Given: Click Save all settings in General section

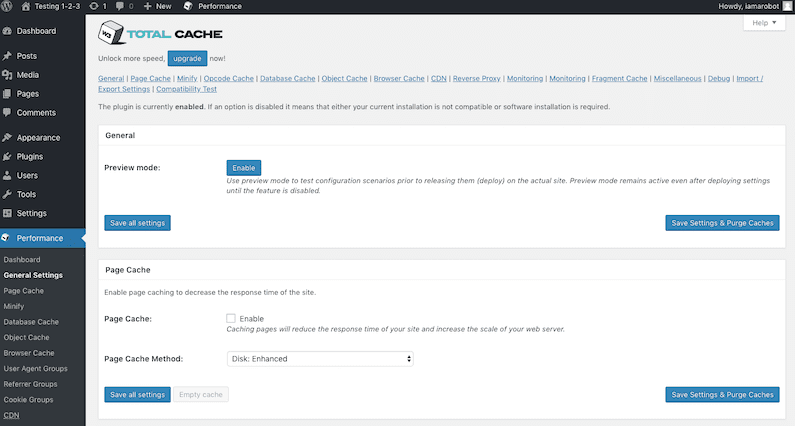Looking at the screenshot, I should [x=137, y=223].
